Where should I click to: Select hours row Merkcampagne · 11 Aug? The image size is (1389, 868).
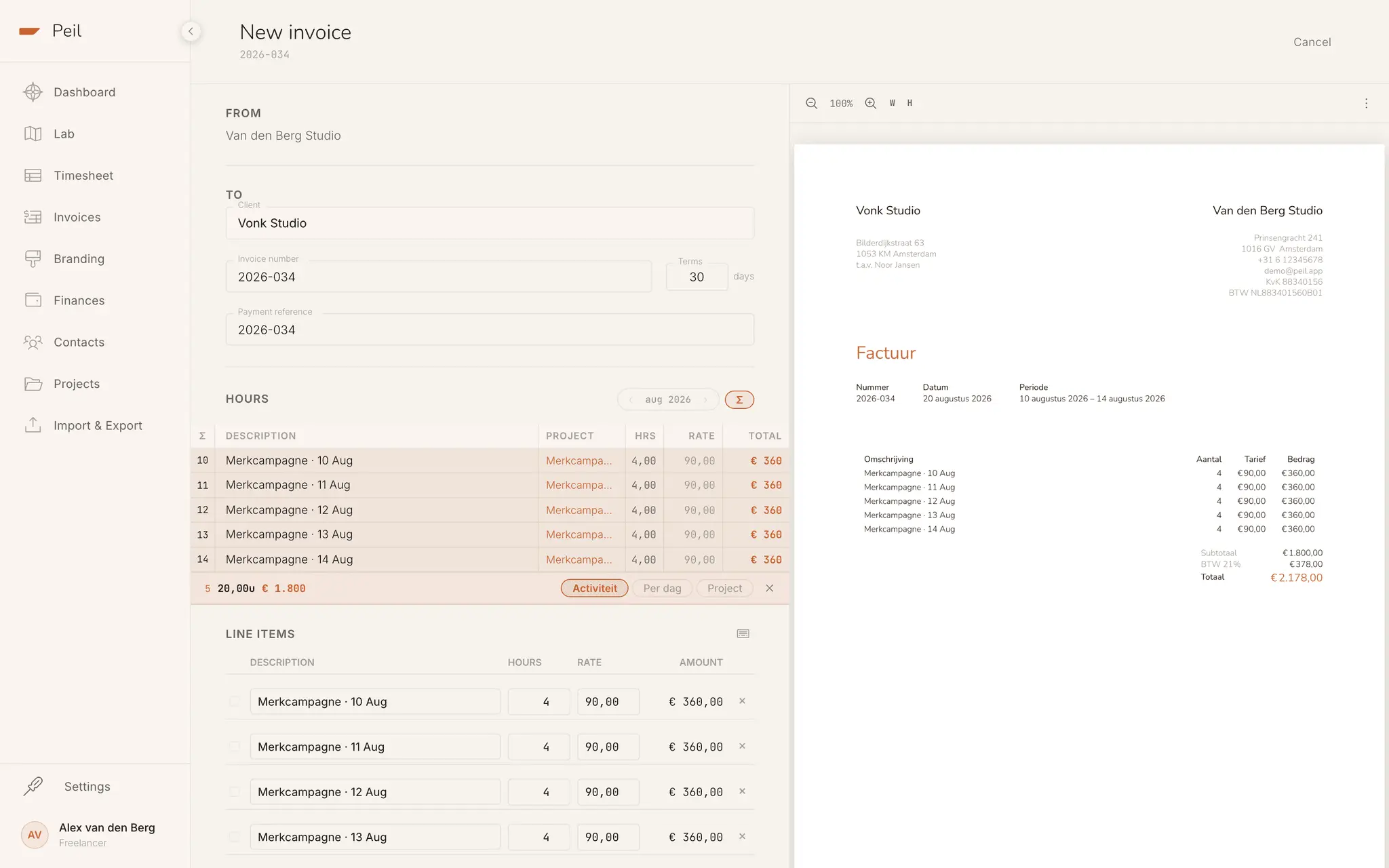click(x=490, y=486)
